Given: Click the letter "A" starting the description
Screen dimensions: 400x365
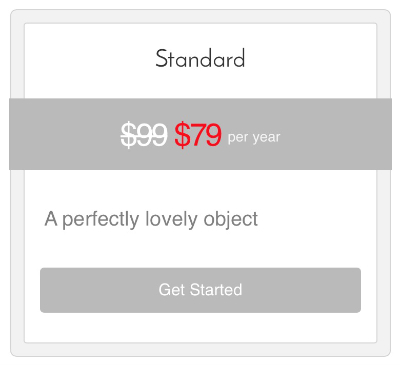Looking at the screenshot, I should click(51, 219).
